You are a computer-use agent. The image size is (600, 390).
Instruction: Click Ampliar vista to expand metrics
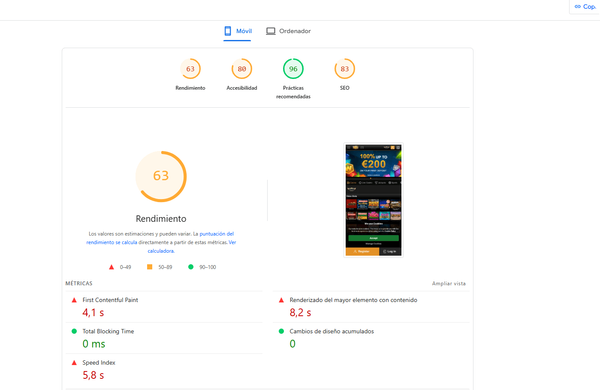tap(449, 284)
